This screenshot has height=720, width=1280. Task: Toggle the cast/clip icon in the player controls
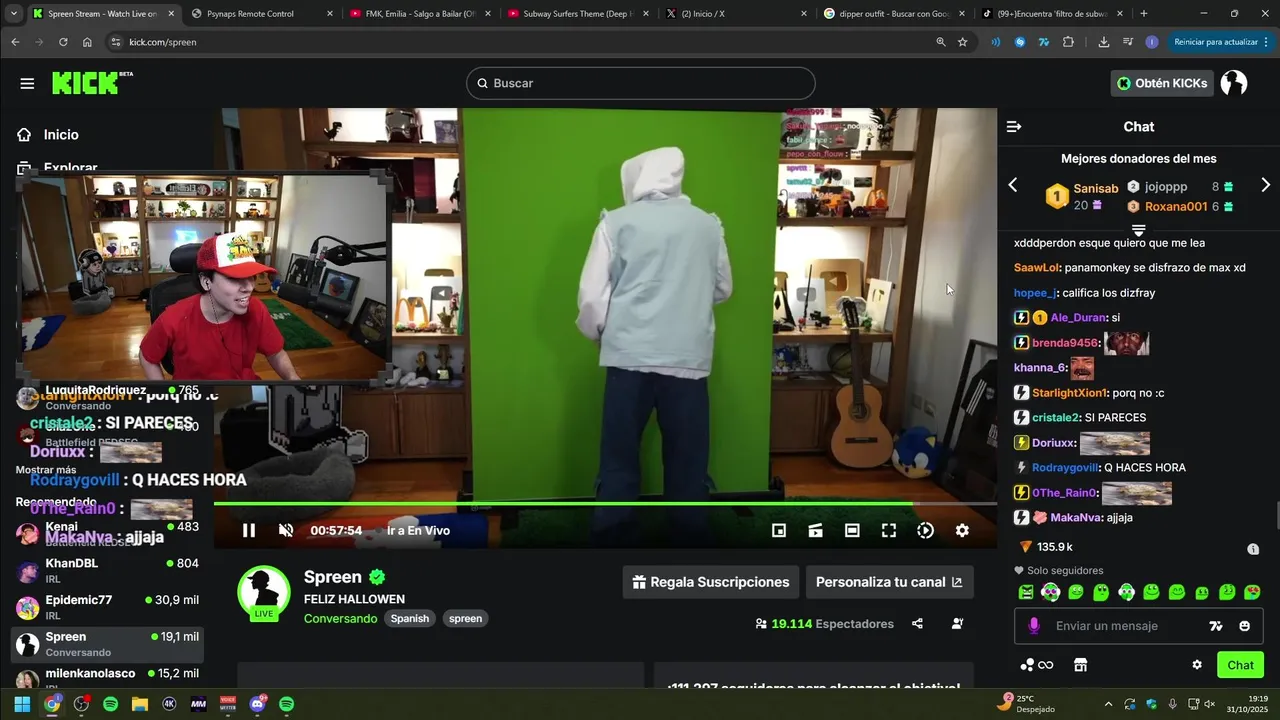(816, 531)
